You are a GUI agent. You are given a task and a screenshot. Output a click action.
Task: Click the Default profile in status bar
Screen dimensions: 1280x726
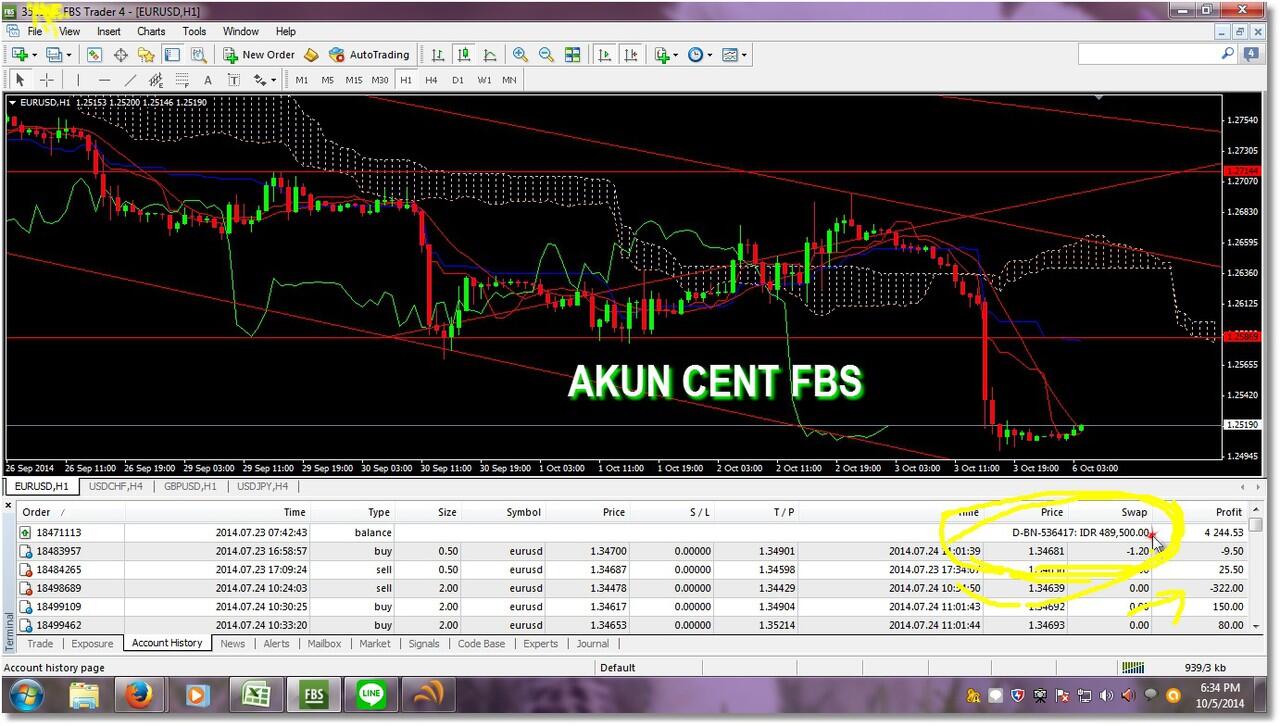click(618, 668)
